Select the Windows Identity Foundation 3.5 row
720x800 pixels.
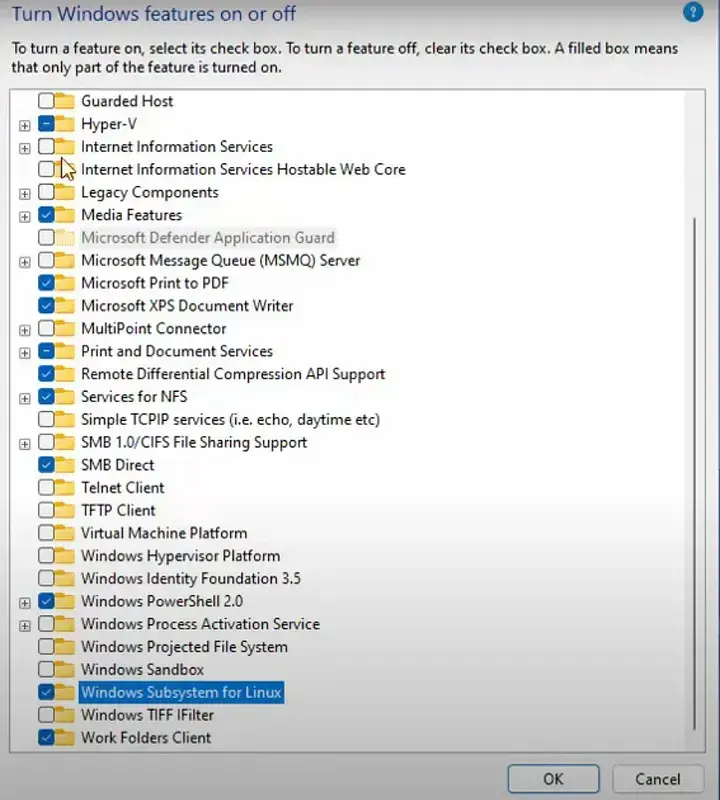click(x=191, y=578)
